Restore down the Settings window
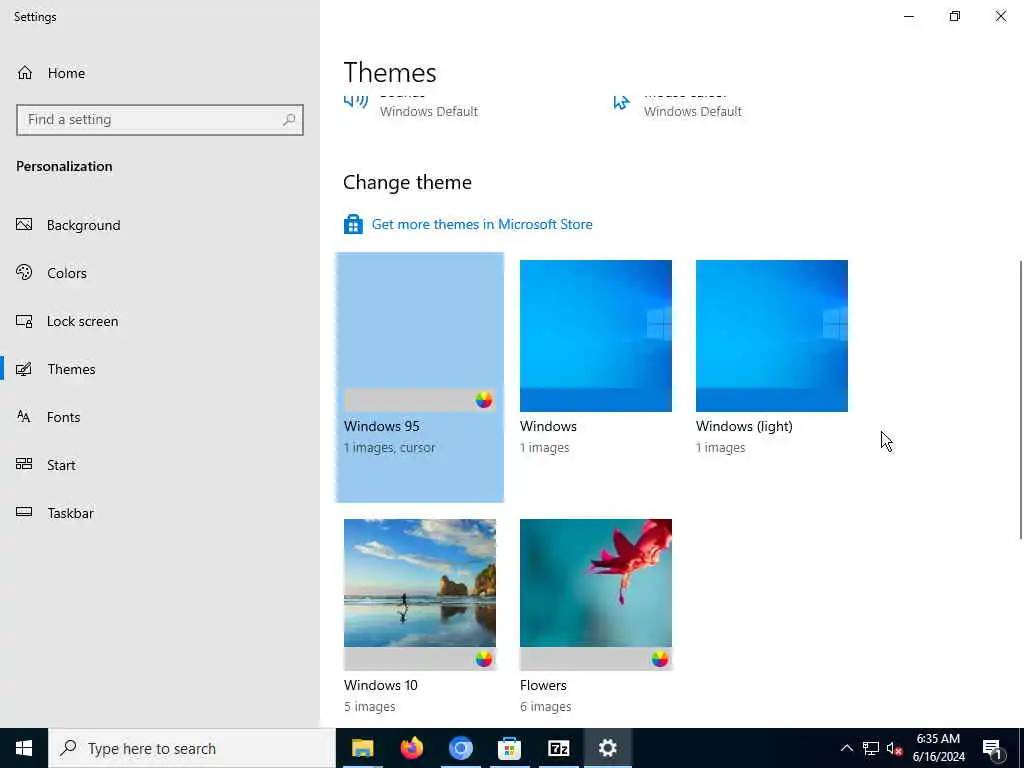 [x=955, y=16]
